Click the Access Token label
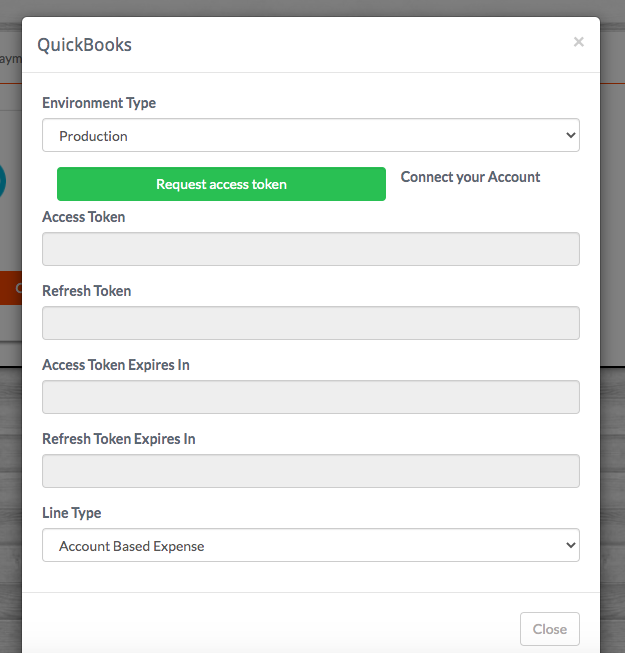The image size is (625, 653). point(84,217)
